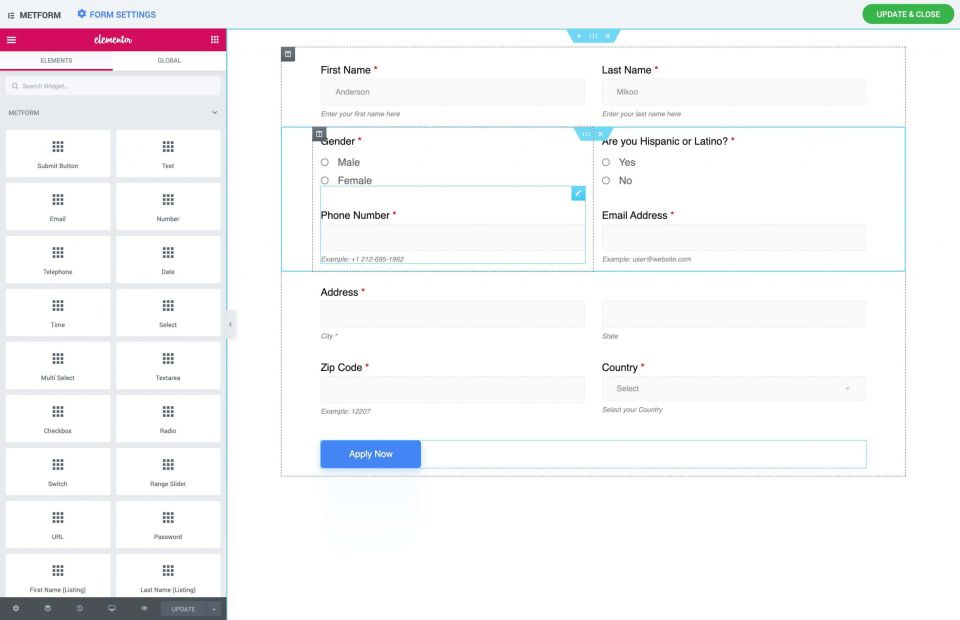Image resolution: width=960 pixels, height=620 pixels.
Task: Open the Navigator layers icon
Action: pyautogui.click(x=48, y=608)
